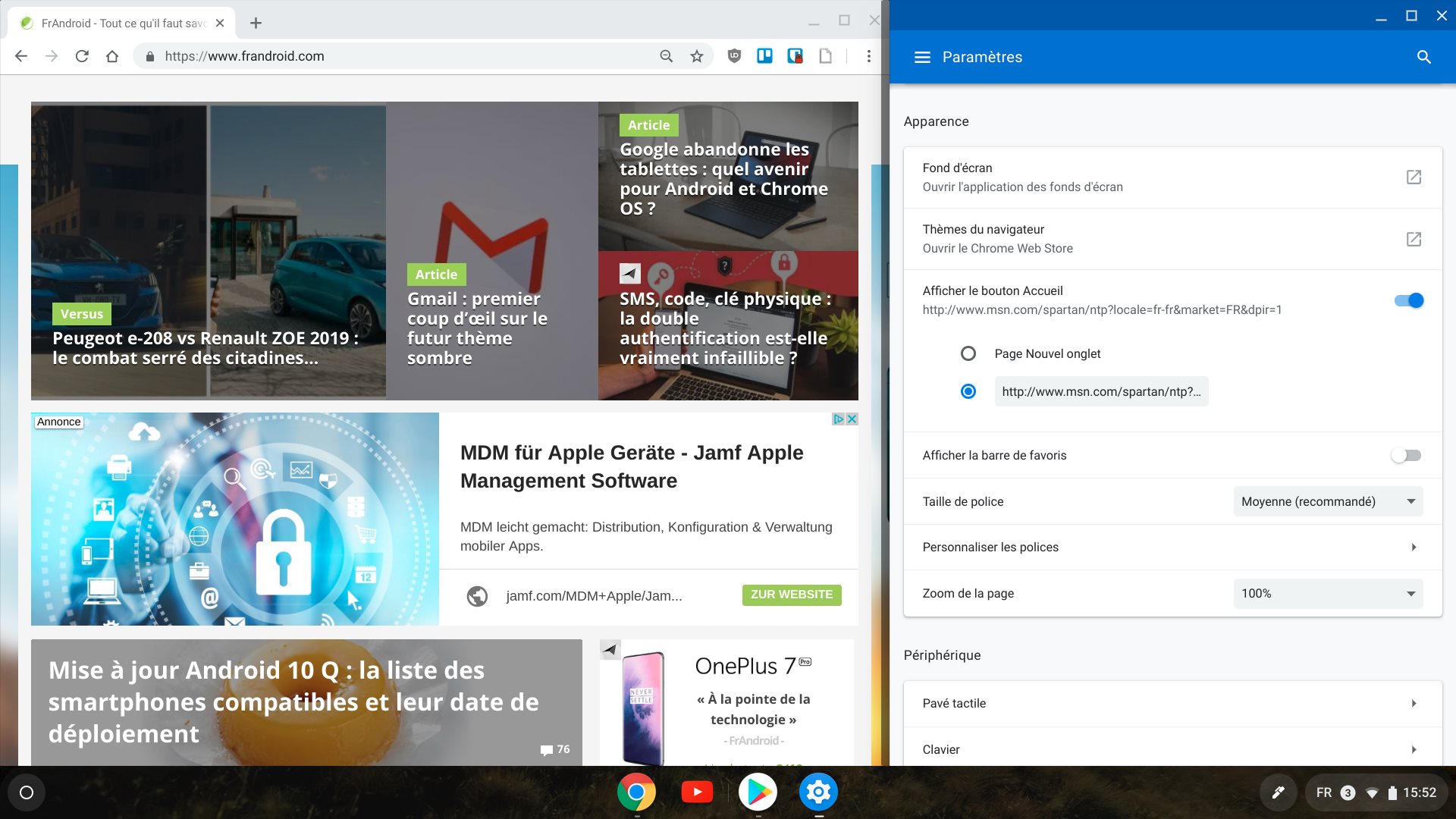Open Taille de police dropdown
Screen dimensions: 1456x819
tap(1328, 501)
